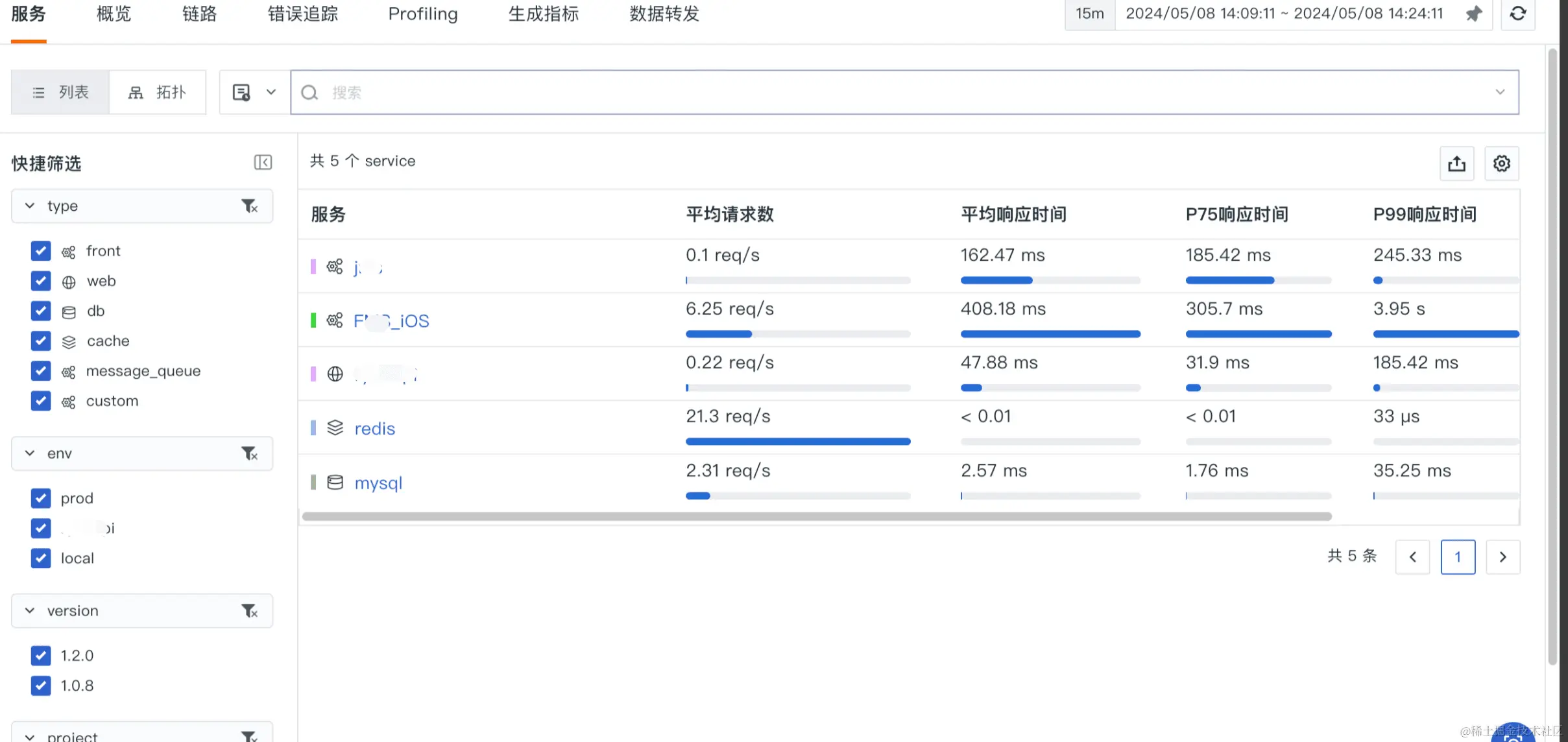Click the pin icon beside time range

1474,14
